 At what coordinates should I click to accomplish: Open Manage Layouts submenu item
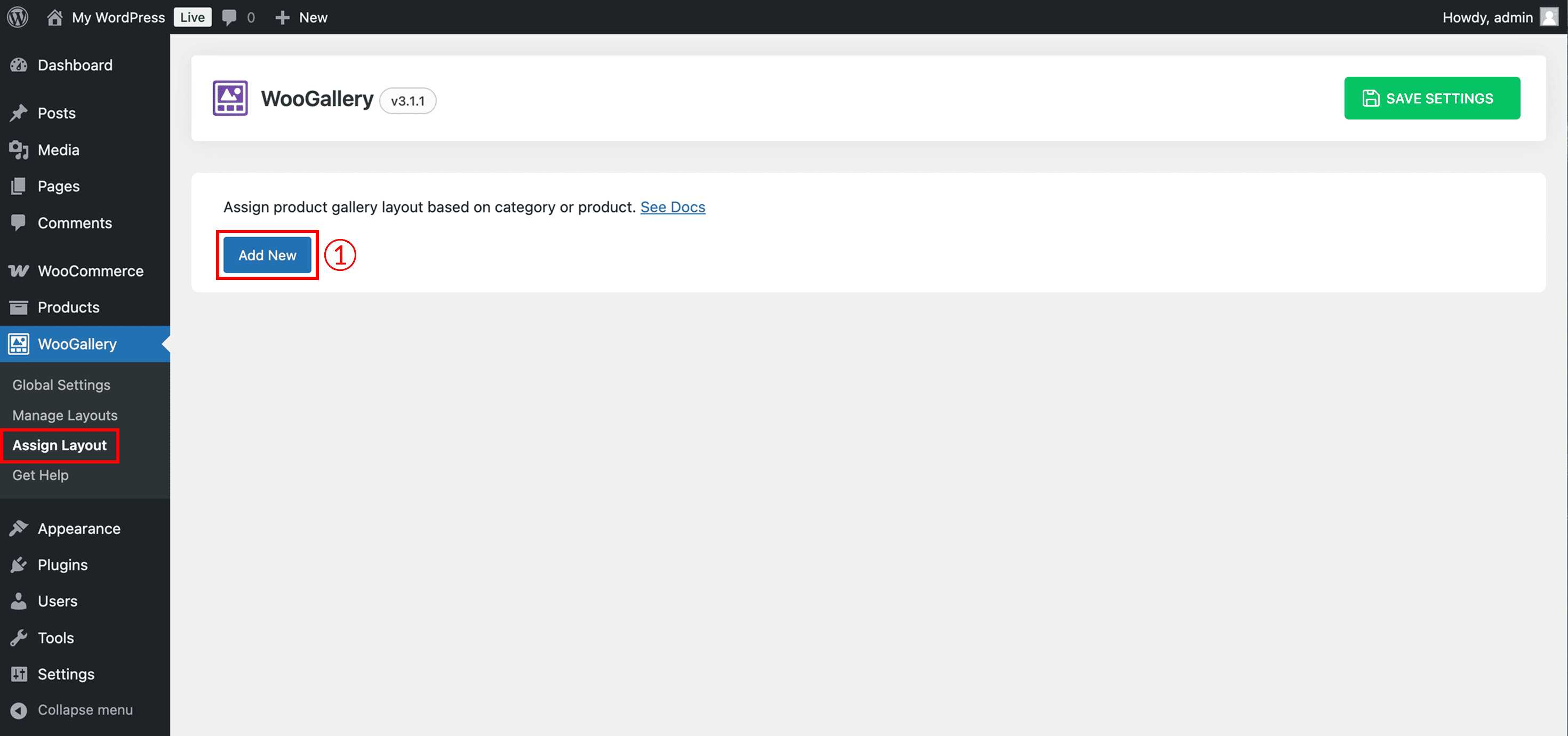65,415
